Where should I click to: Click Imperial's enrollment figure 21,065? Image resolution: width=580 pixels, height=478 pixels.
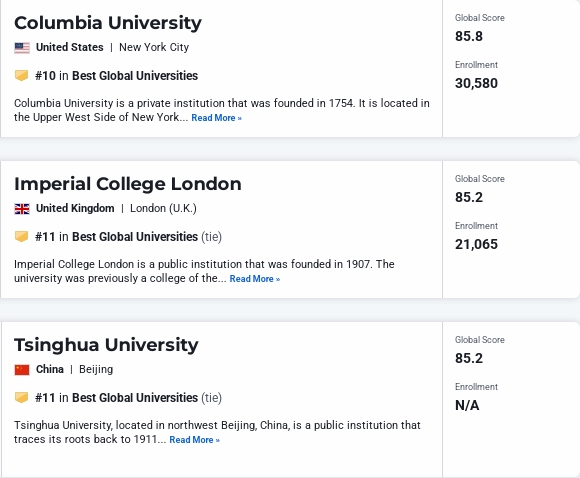pyautogui.click(x=476, y=244)
